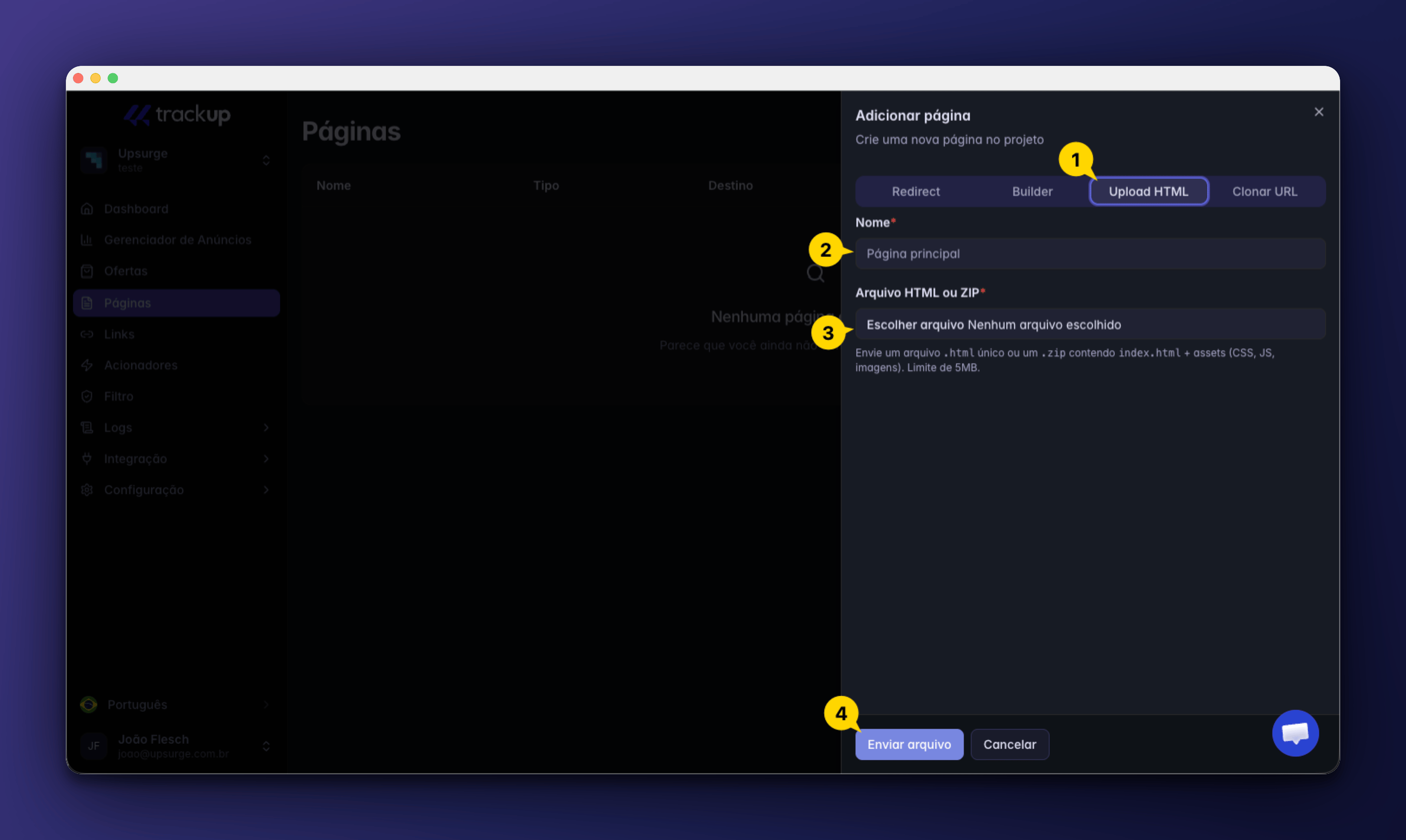Screen dimensions: 1406x840
Task: Click the Nome column header
Action: [333, 186]
